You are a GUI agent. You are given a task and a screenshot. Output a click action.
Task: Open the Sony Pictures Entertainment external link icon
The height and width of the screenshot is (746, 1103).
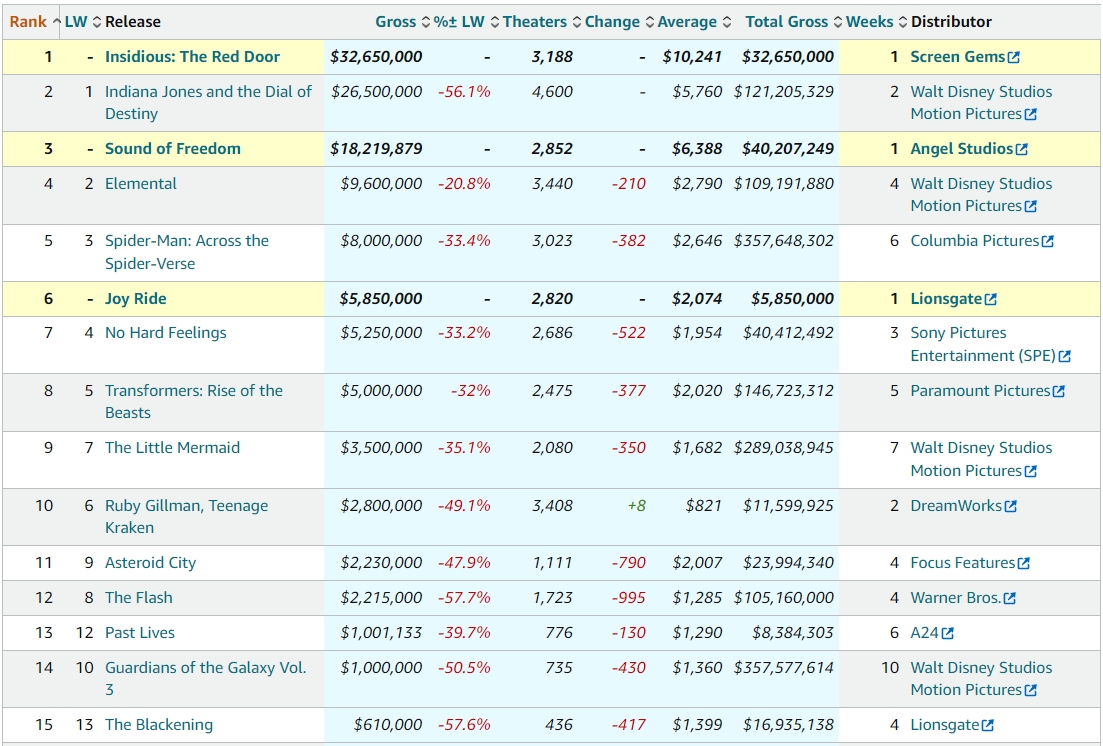click(1065, 357)
